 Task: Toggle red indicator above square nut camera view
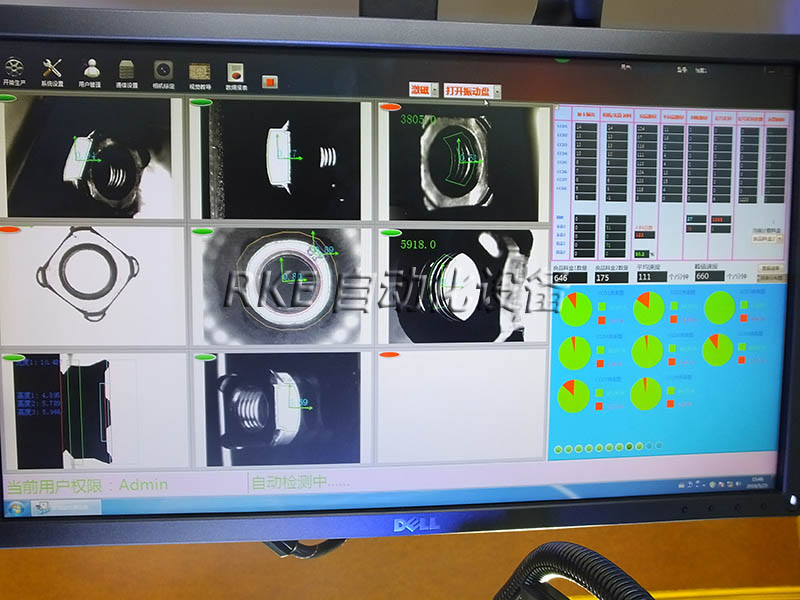[x=9, y=228]
